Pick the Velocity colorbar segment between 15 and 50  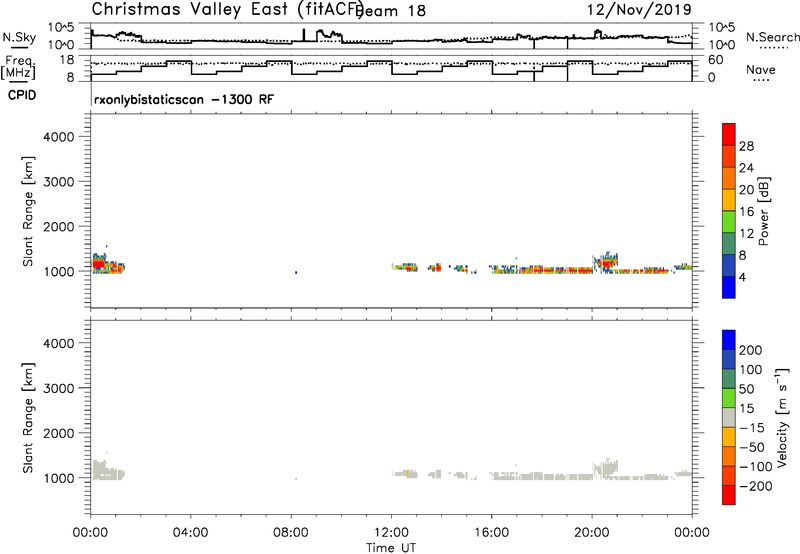[x=729, y=398]
